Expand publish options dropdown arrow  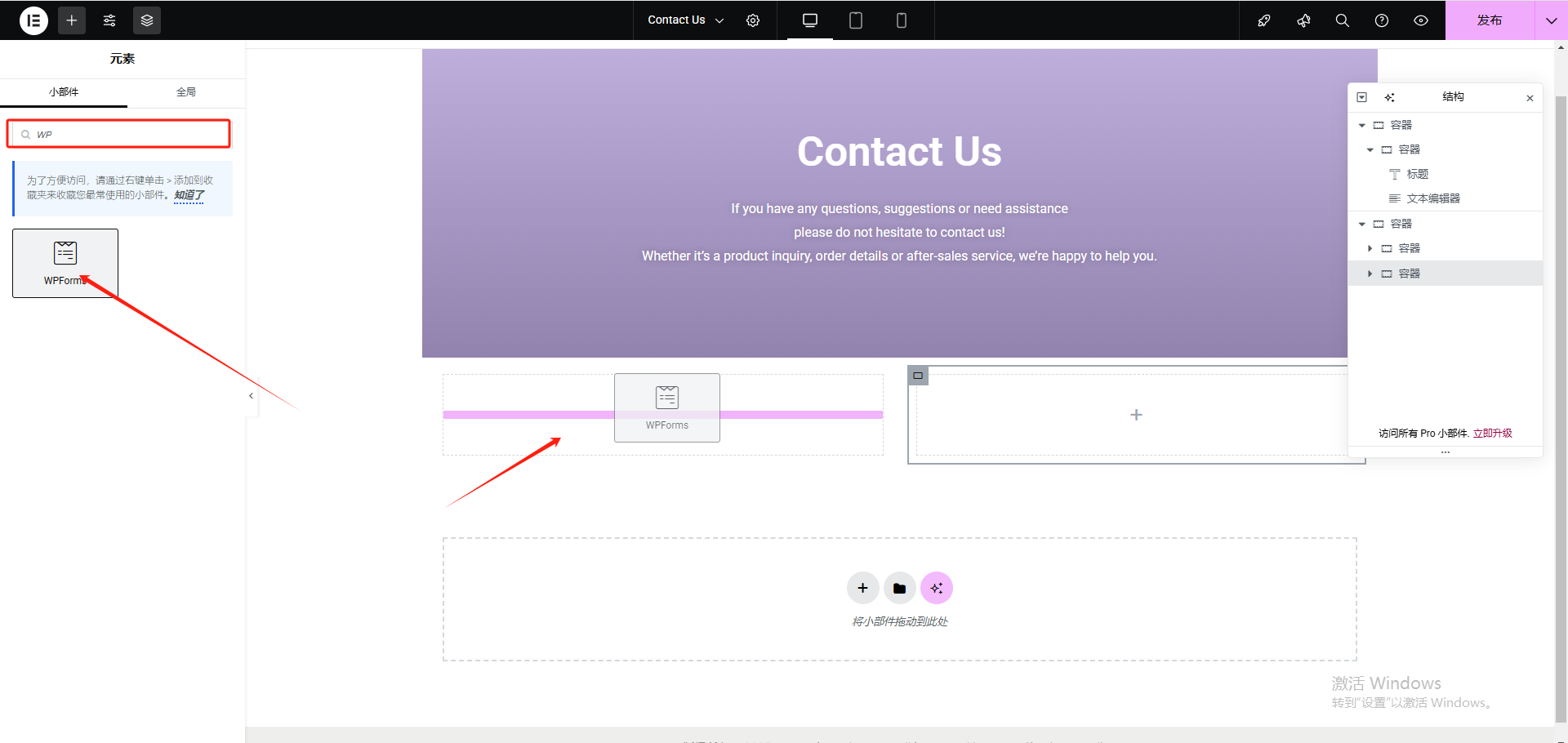click(1551, 20)
